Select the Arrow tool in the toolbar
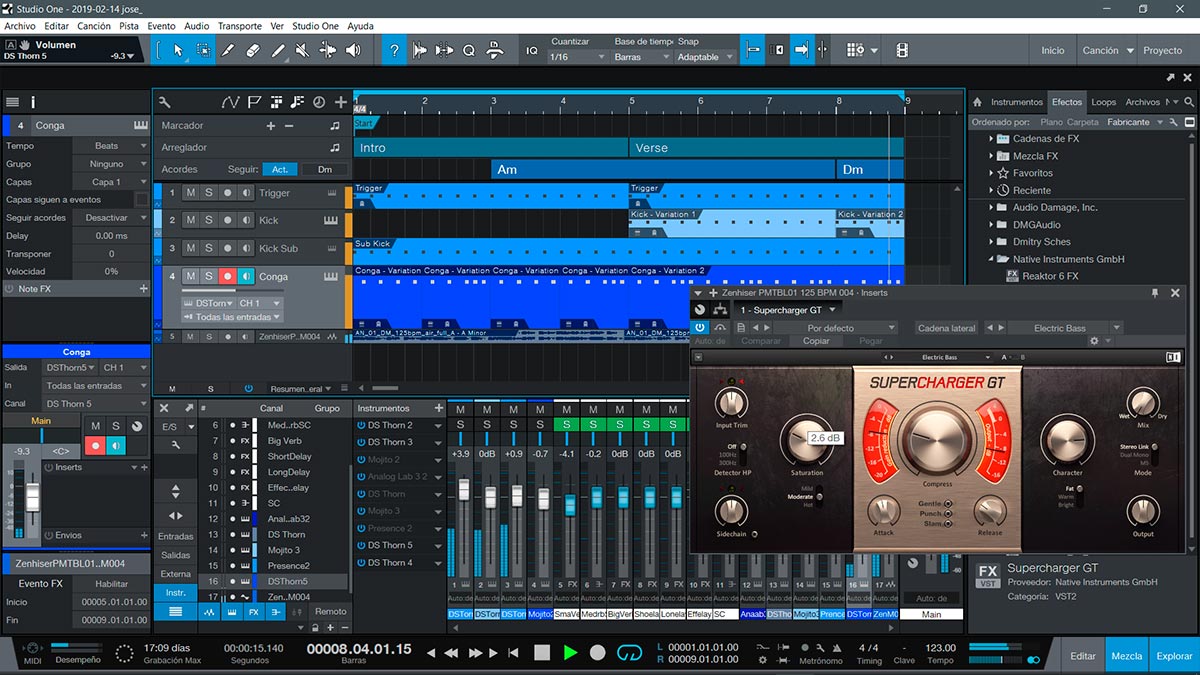 pos(178,50)
